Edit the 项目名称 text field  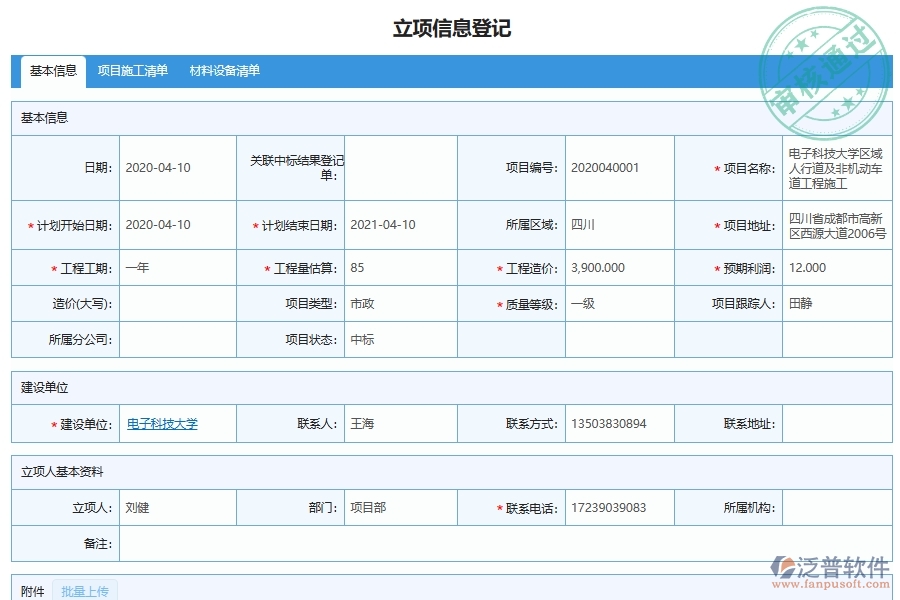click(835, 167)
